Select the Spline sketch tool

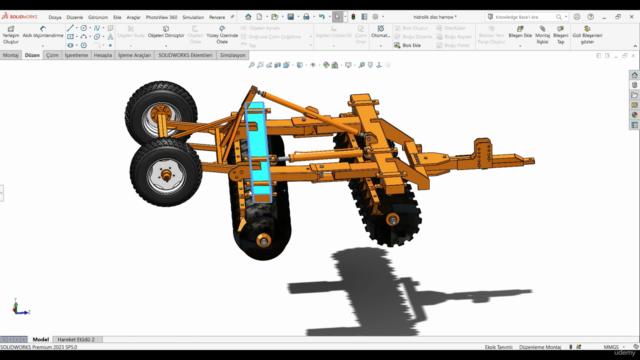pyautogui.click(x=97, y=28)
